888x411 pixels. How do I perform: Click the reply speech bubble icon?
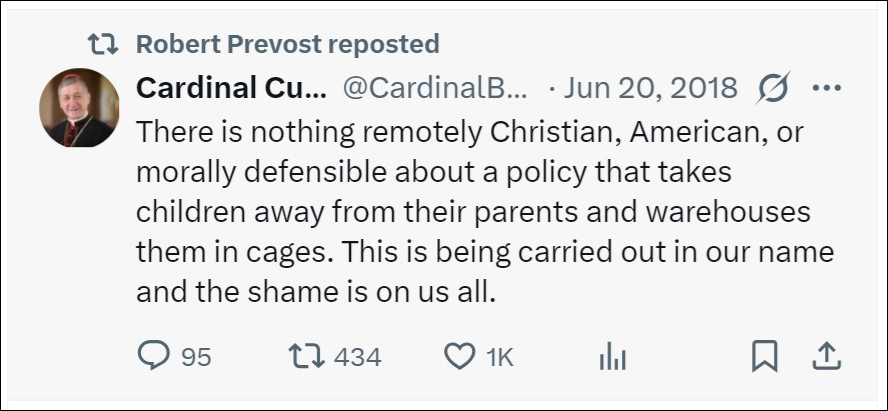tap(154, 356)
